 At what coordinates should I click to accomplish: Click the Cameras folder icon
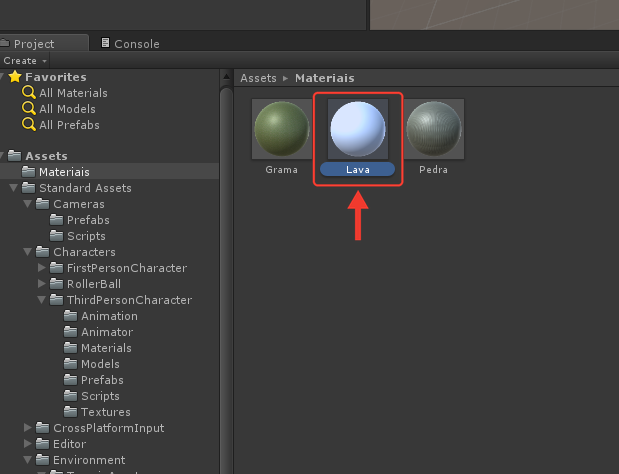(43, 204)
